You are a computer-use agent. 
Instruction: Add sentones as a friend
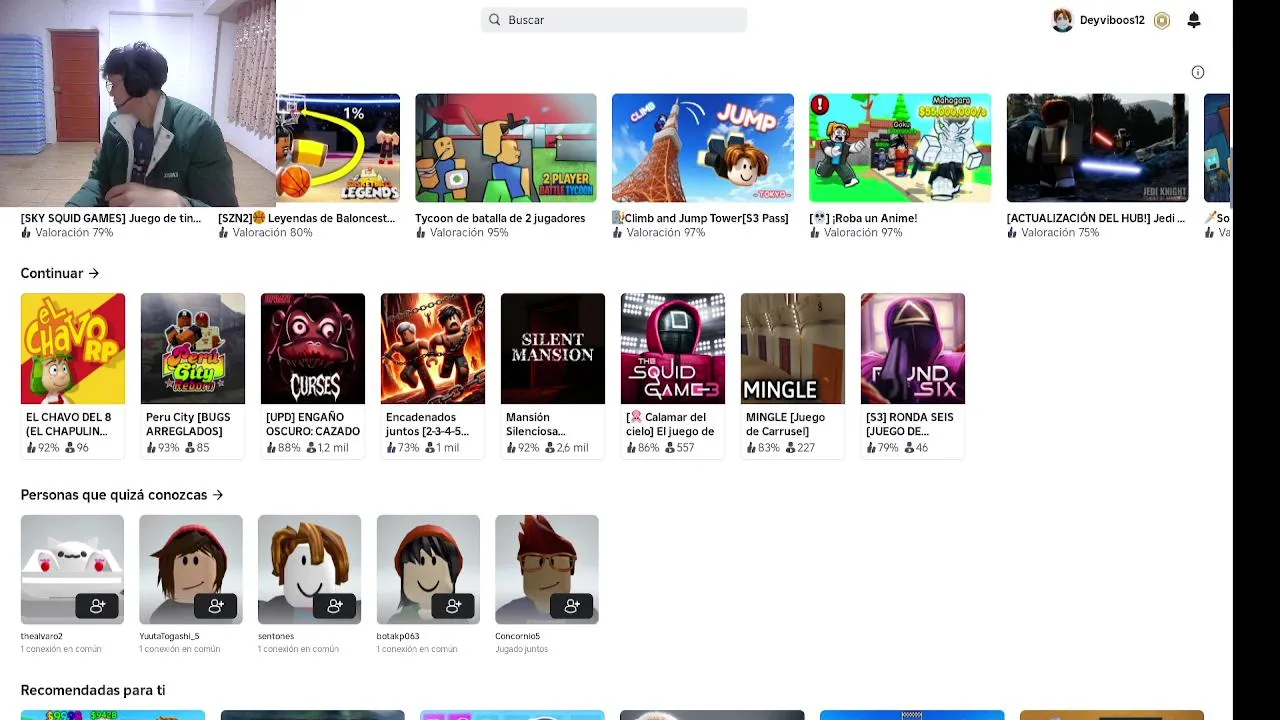(335, 606)
